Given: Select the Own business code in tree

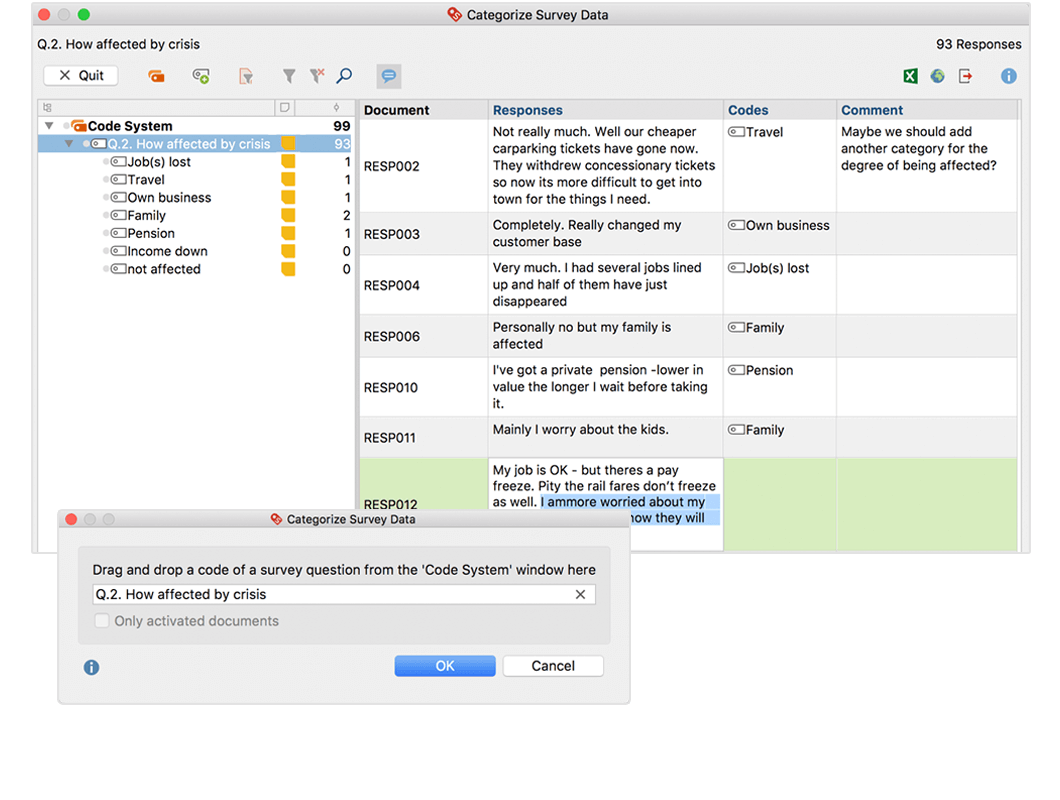Looking at the screenshot, I should [x=196, y=197].
